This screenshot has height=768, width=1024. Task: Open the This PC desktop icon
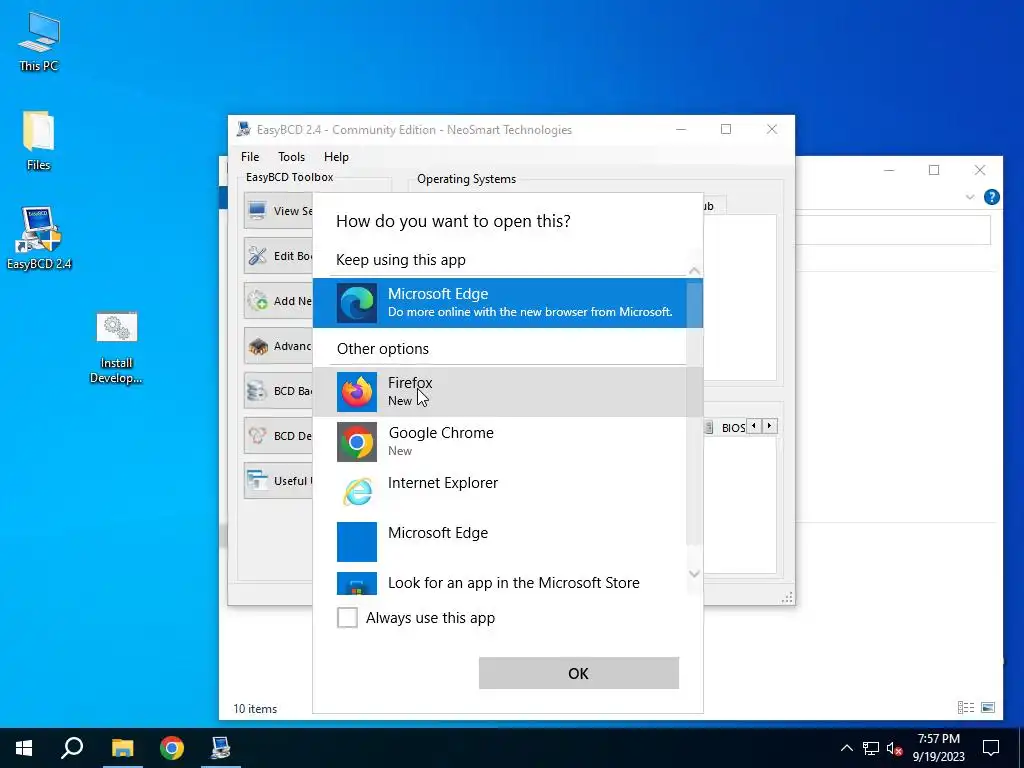point(39,41)
